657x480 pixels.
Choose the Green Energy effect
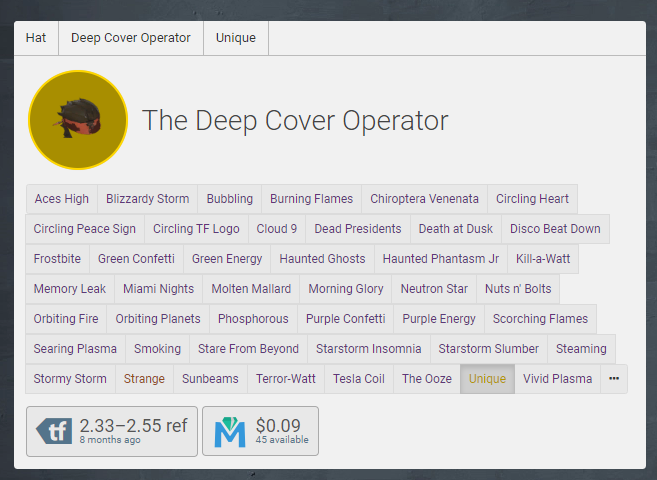point(227,259)
